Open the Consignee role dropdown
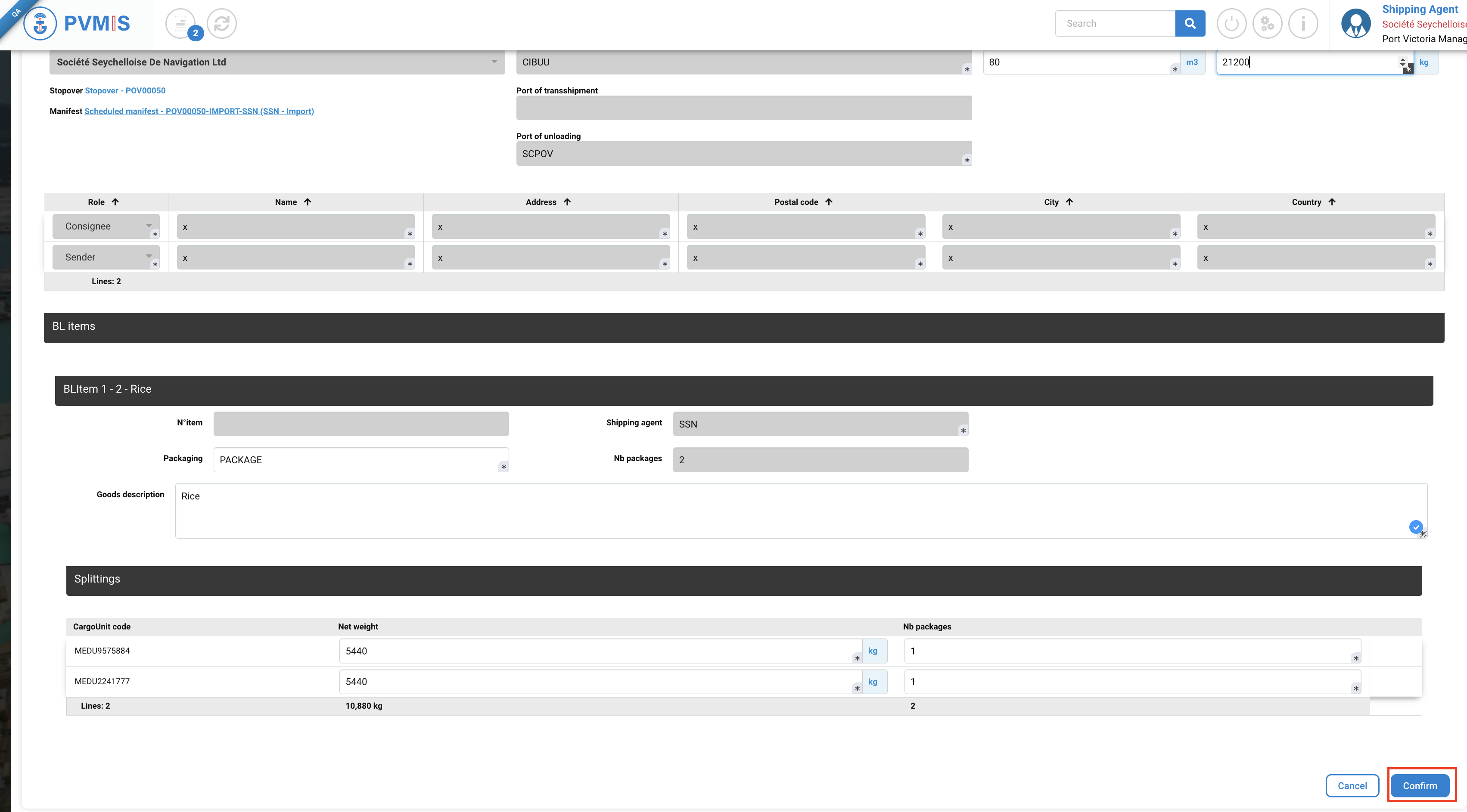 [106, 226]
